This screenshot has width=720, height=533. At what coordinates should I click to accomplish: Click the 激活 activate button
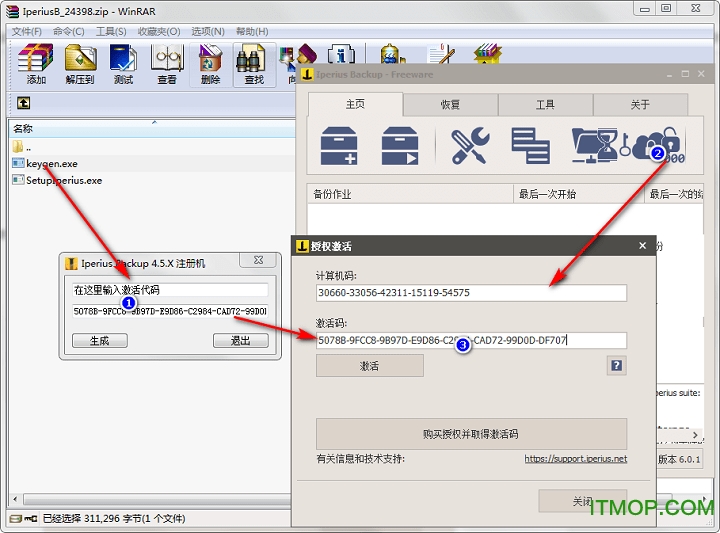click(x=370, y=366)
